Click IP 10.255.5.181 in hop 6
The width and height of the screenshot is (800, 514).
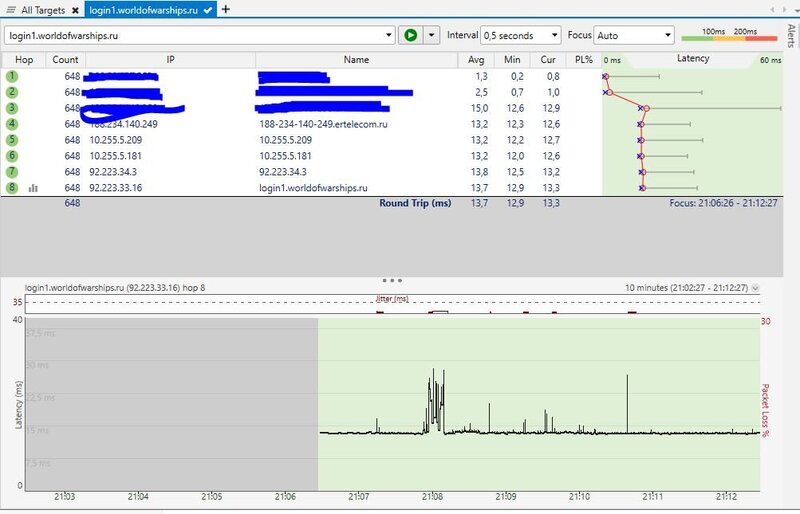pos(116,156)
